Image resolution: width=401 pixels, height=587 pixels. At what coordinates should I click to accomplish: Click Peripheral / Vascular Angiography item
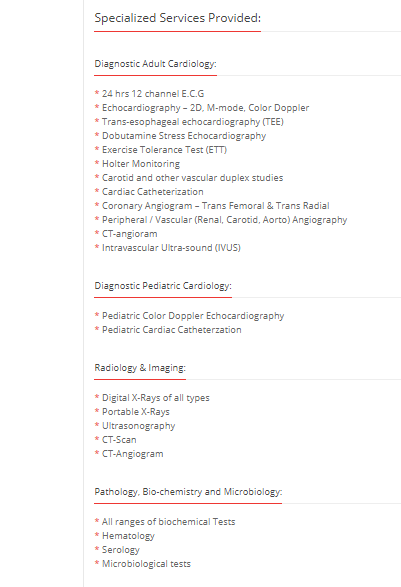[x=225, y=220]
